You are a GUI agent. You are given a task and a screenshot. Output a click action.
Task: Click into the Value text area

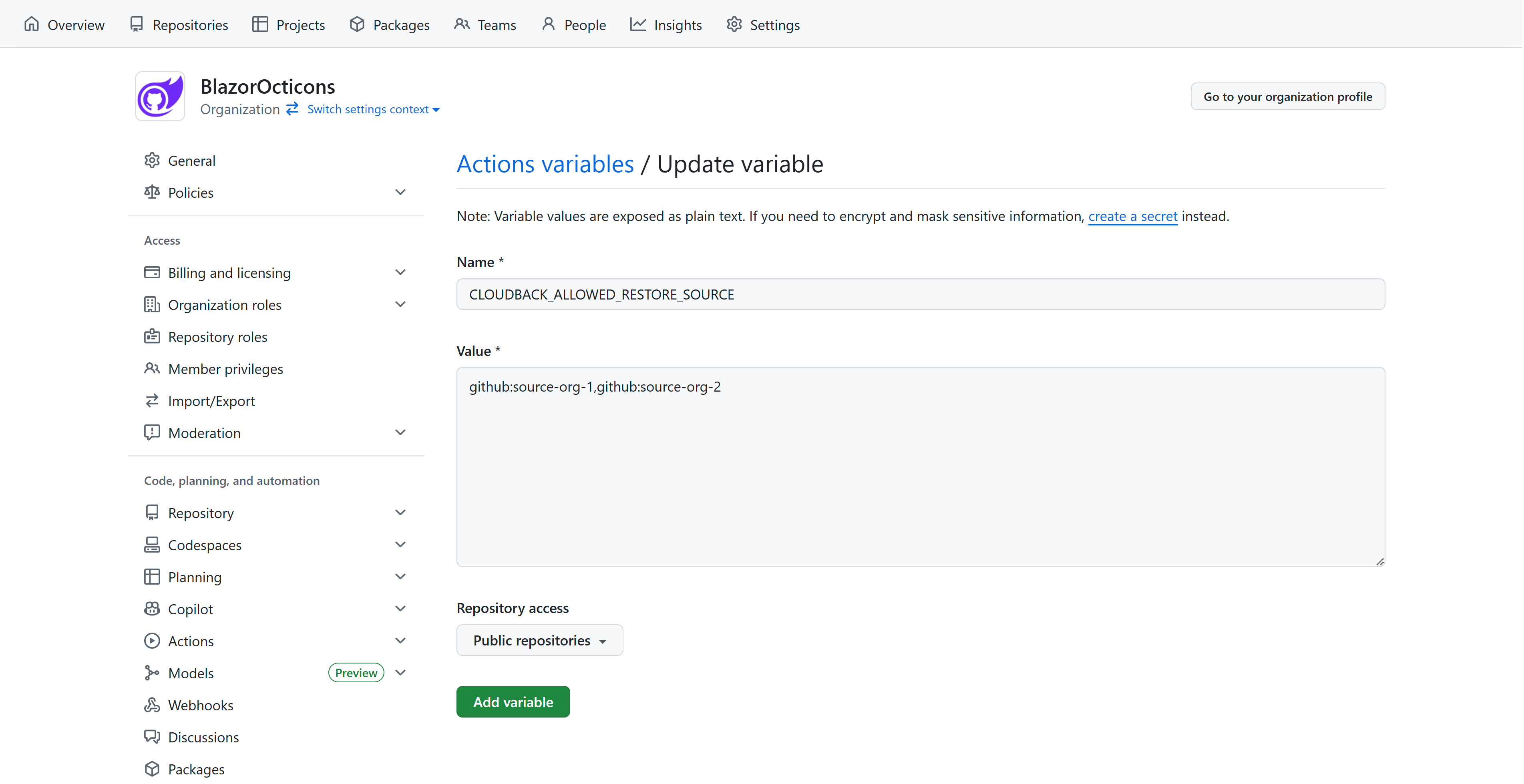pos(921,467)
